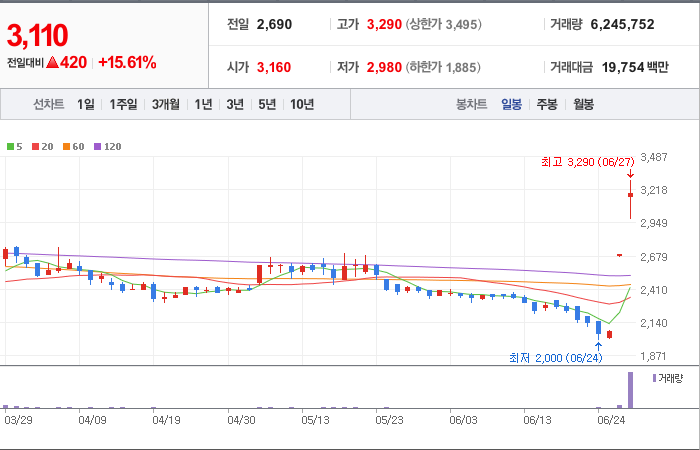The height and width of the screenshot is (450, 700).
Task: Click the 저가 value 2,980
Action: [x=384, y=67]
